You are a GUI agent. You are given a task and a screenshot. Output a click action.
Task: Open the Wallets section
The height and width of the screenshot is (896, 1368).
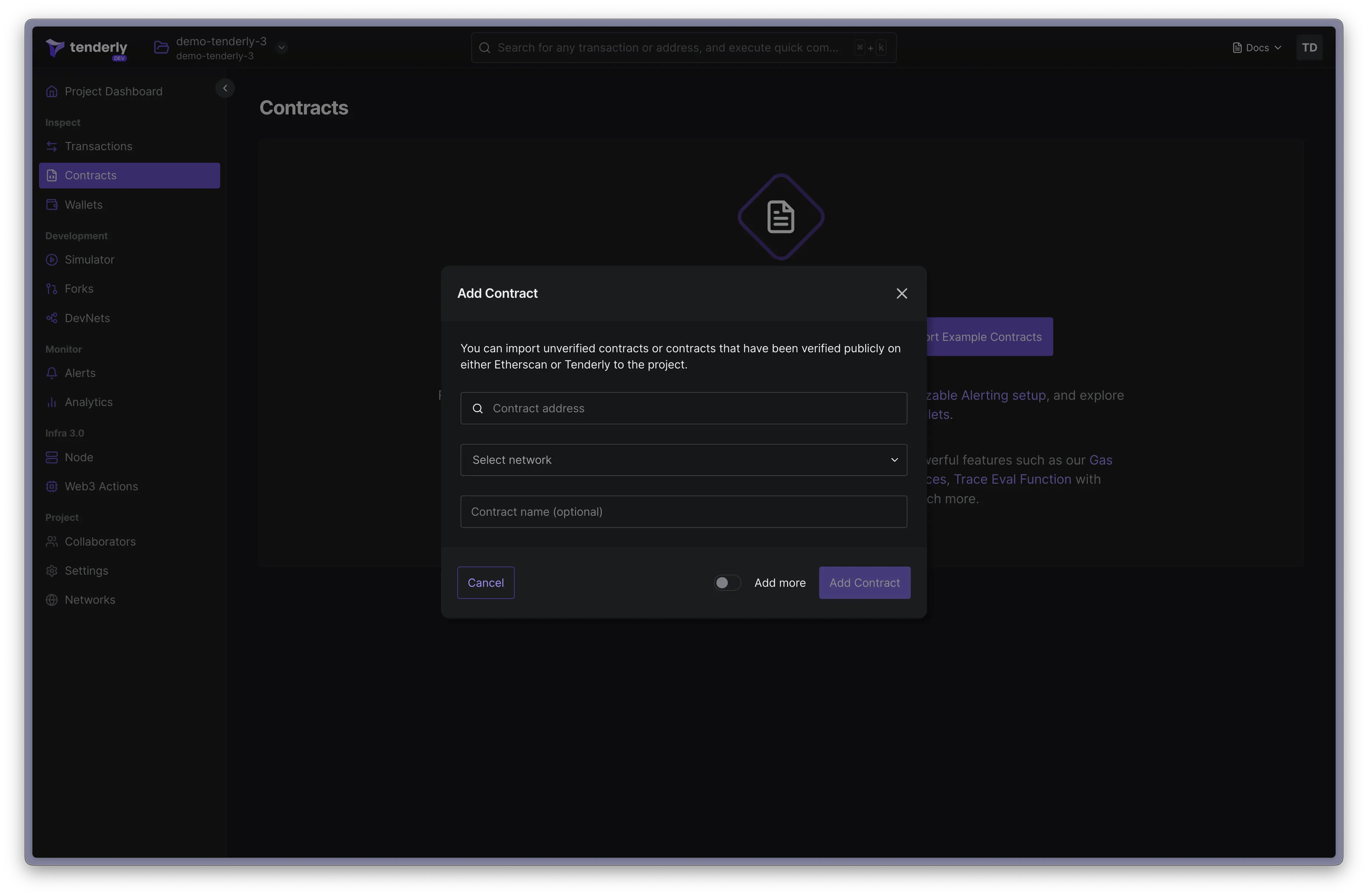[129, 204]
